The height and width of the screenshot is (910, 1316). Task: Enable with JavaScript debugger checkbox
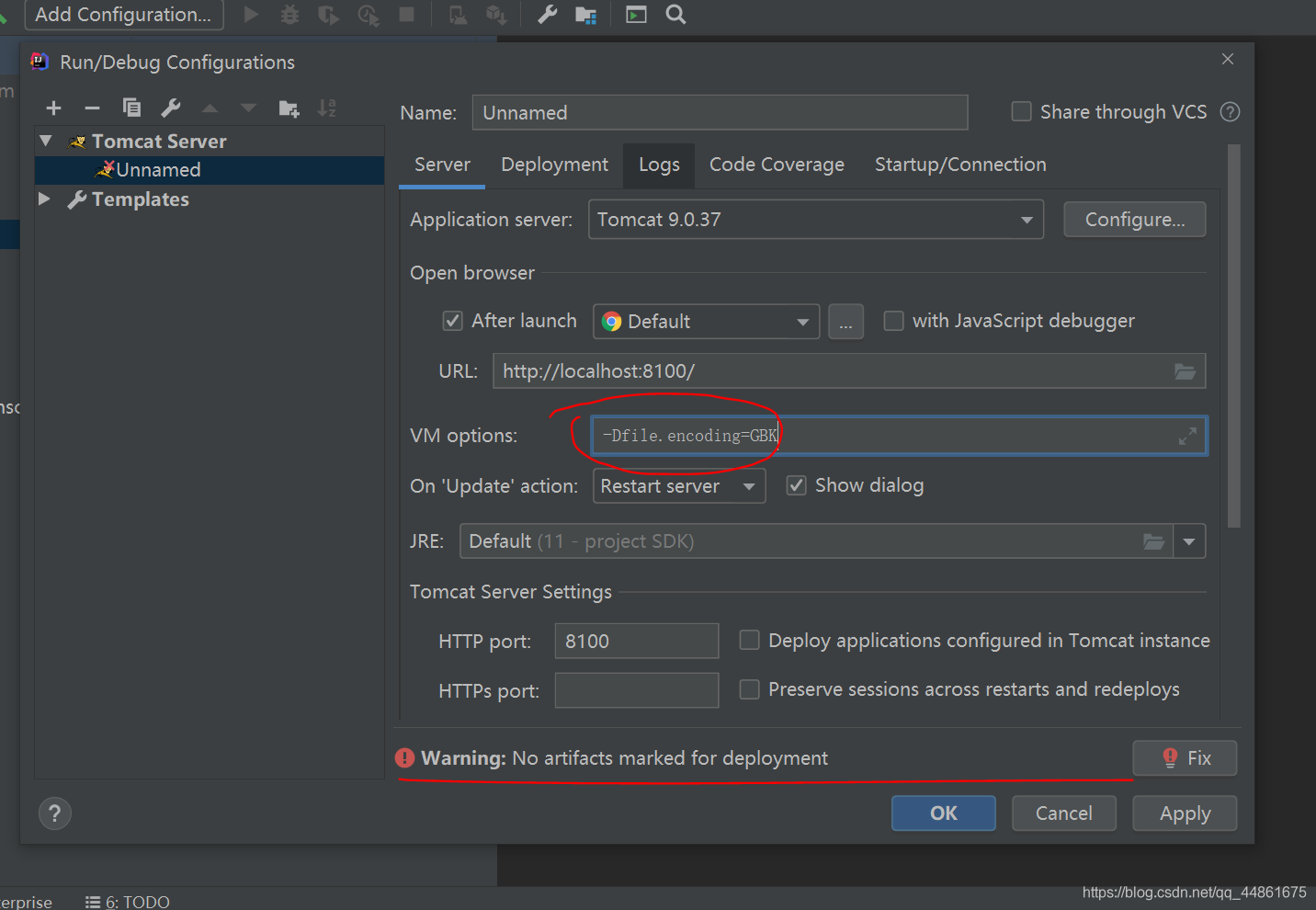[x=893, y=321]
